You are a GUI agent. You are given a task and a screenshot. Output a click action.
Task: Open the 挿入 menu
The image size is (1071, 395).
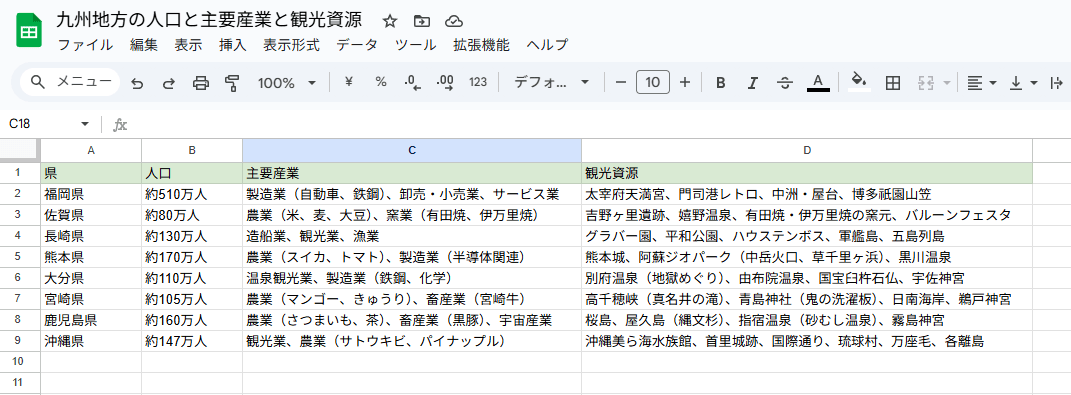coord(233,45)
